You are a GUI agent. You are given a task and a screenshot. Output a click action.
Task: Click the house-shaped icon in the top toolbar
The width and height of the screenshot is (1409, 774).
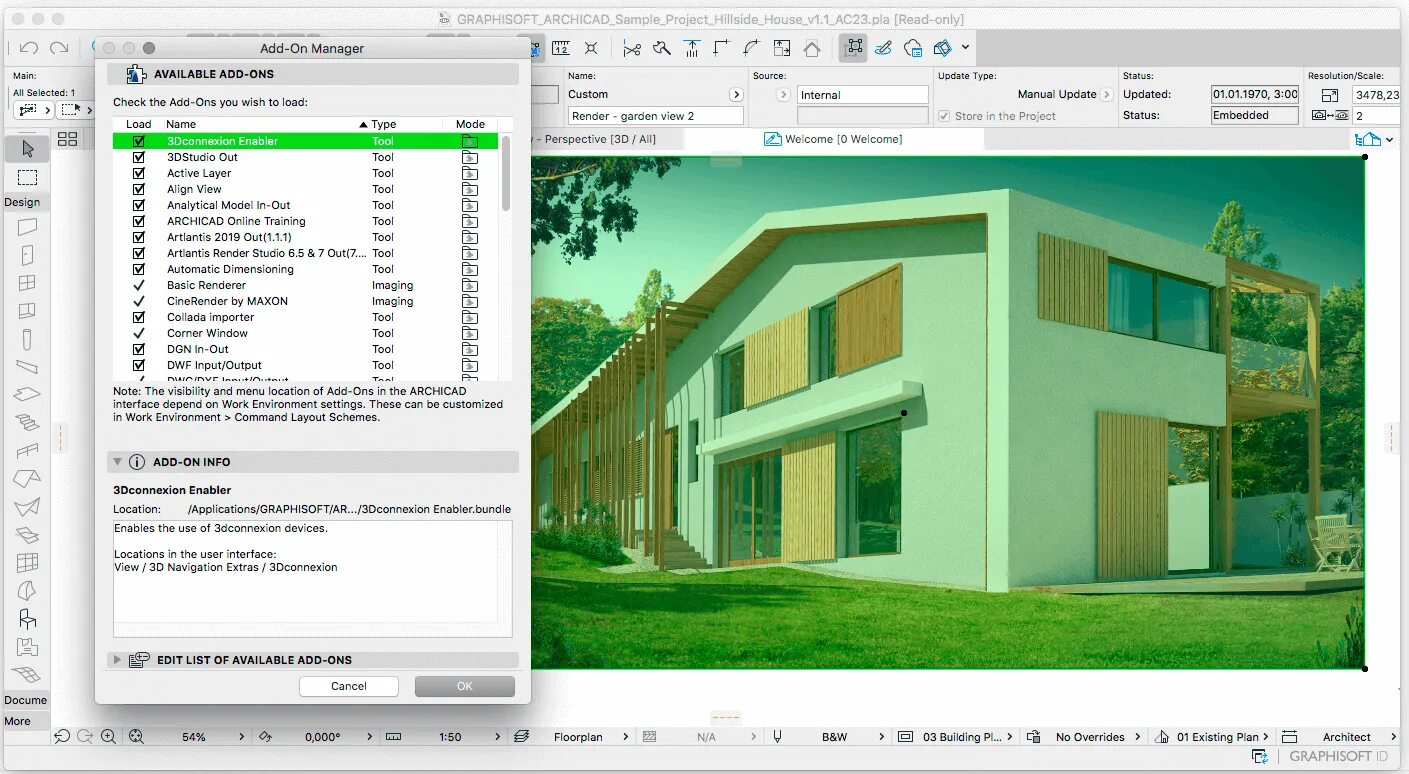(x=812, y=47)
